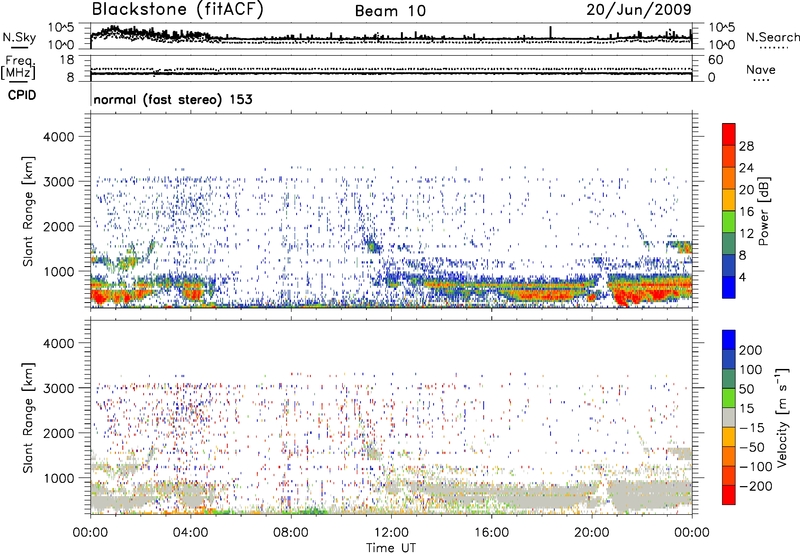Click the 08:00 time axis label

[290, 533]
